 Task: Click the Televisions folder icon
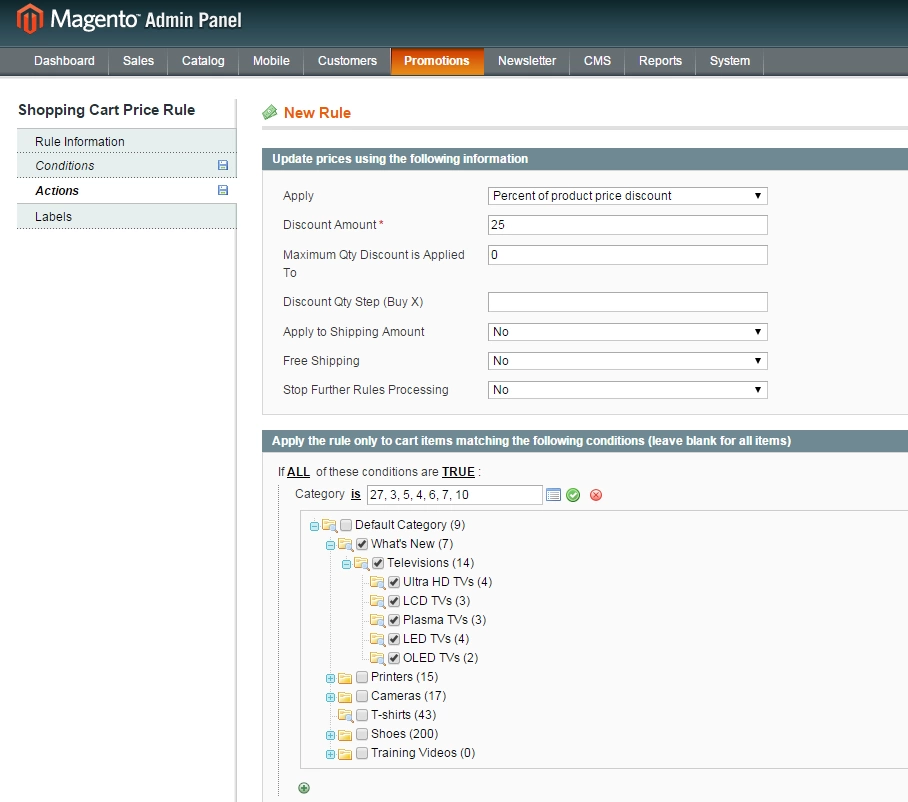[x=362, y=563]
